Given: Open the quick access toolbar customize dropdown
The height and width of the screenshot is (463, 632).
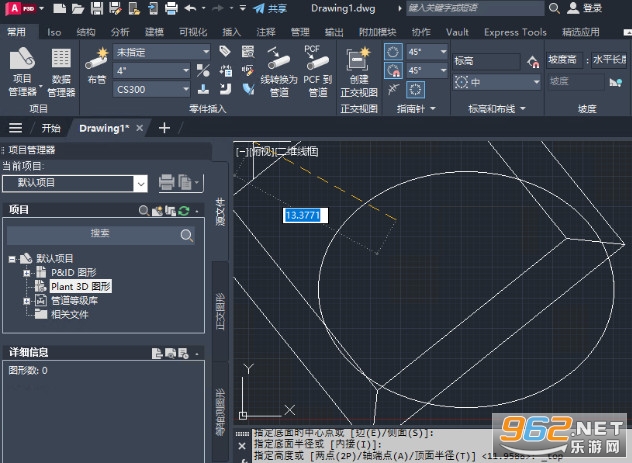Looking at the screenshot, I should (243, 8).
